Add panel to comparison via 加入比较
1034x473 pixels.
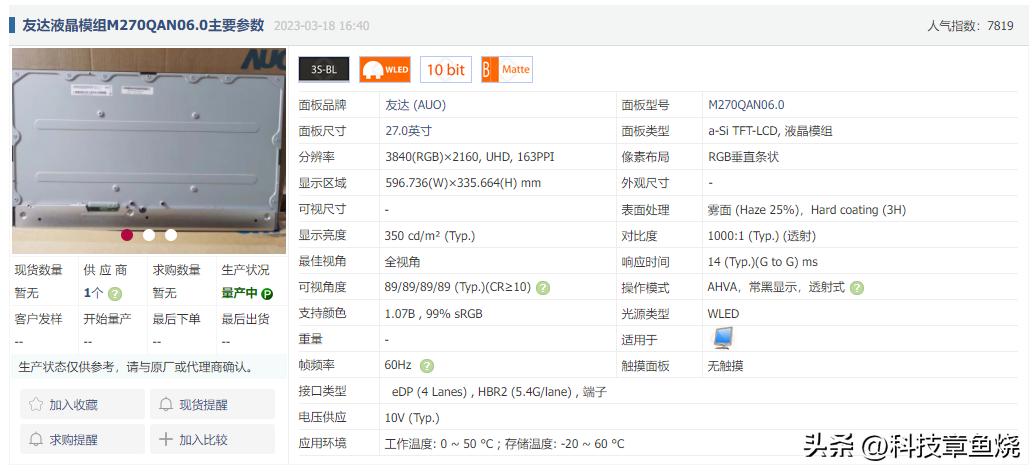pyautogui.click(x=212, y=439)
